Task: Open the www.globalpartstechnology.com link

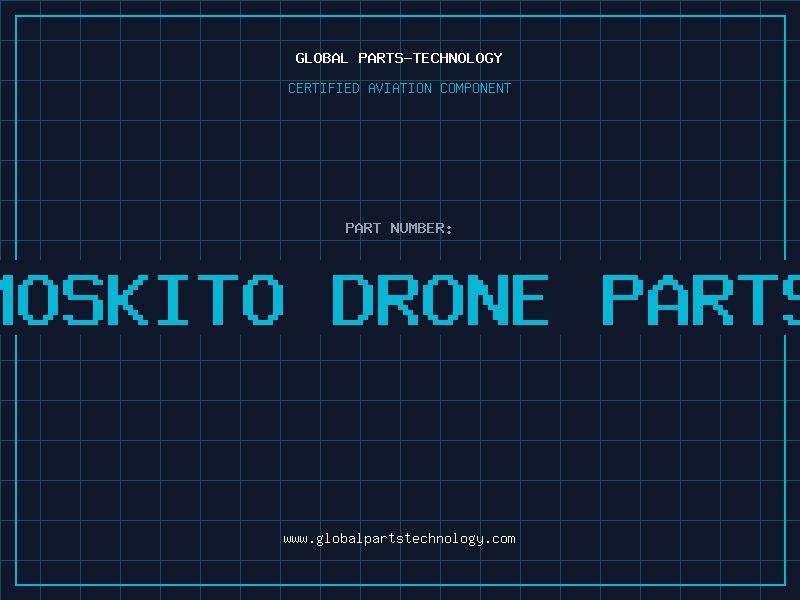Action: pyautogui.click(x=399, y=539)
